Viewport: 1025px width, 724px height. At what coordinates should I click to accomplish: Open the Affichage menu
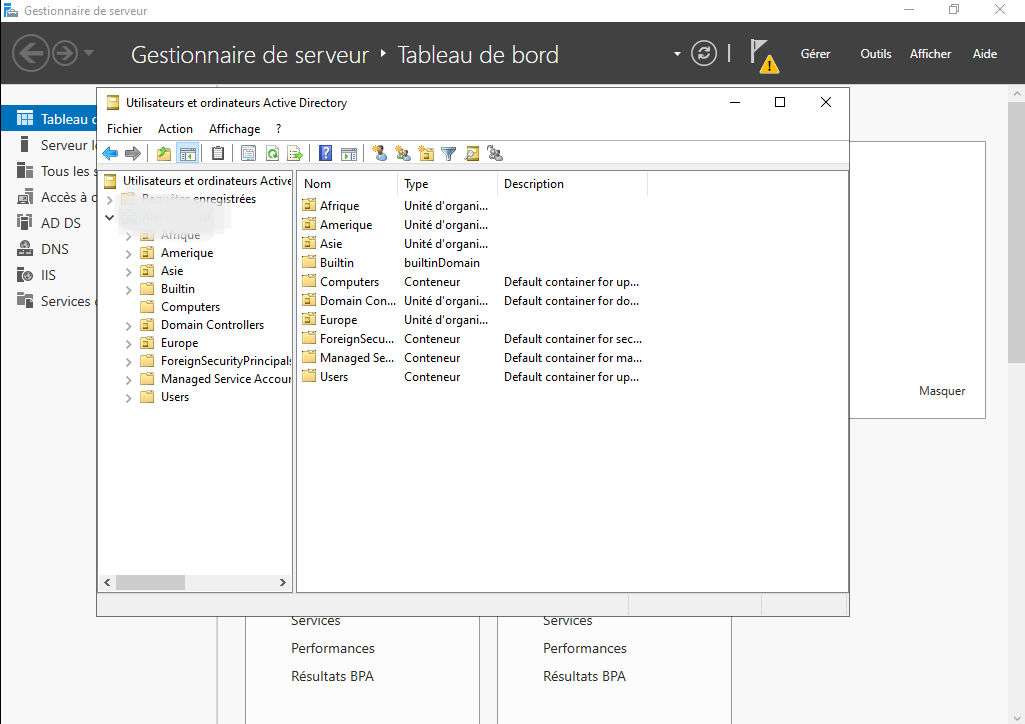pos(234,129)
